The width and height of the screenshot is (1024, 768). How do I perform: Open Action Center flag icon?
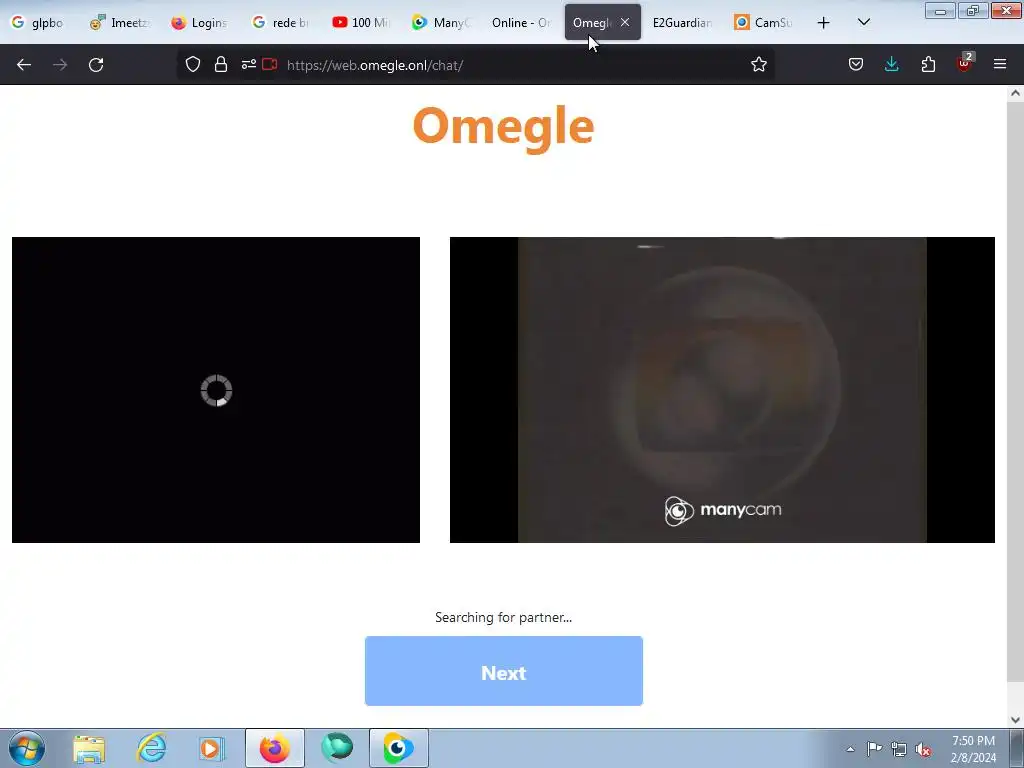click(874, 749)
